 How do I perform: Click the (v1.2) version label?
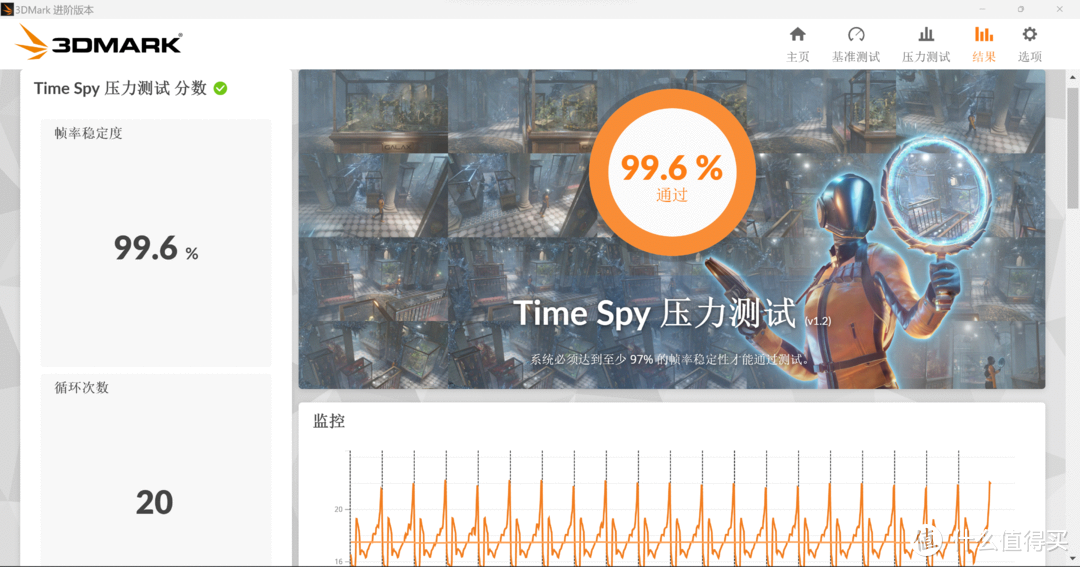pos(818,321)
